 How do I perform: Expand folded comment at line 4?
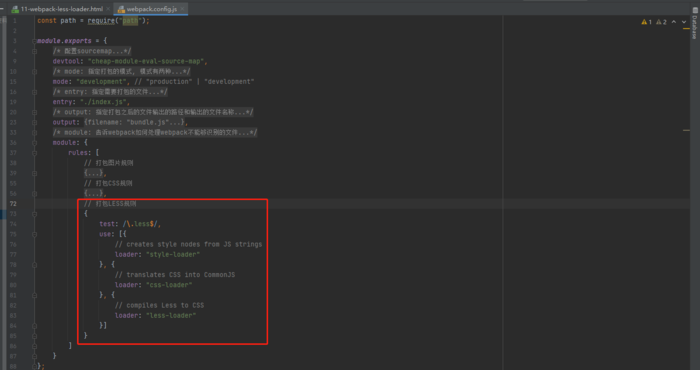[34, 51]
